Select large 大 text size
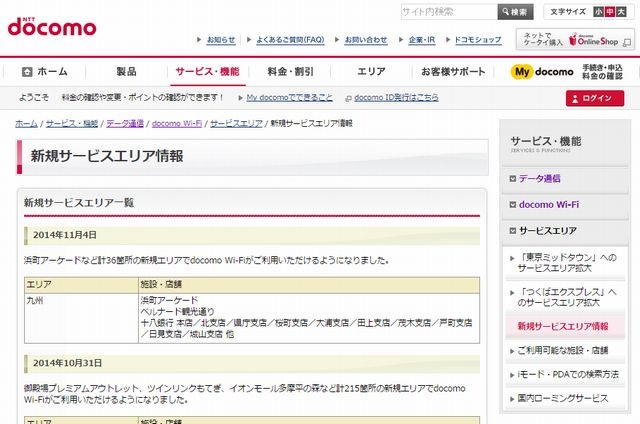Screen dimensions: 640x424 [621, 12]
